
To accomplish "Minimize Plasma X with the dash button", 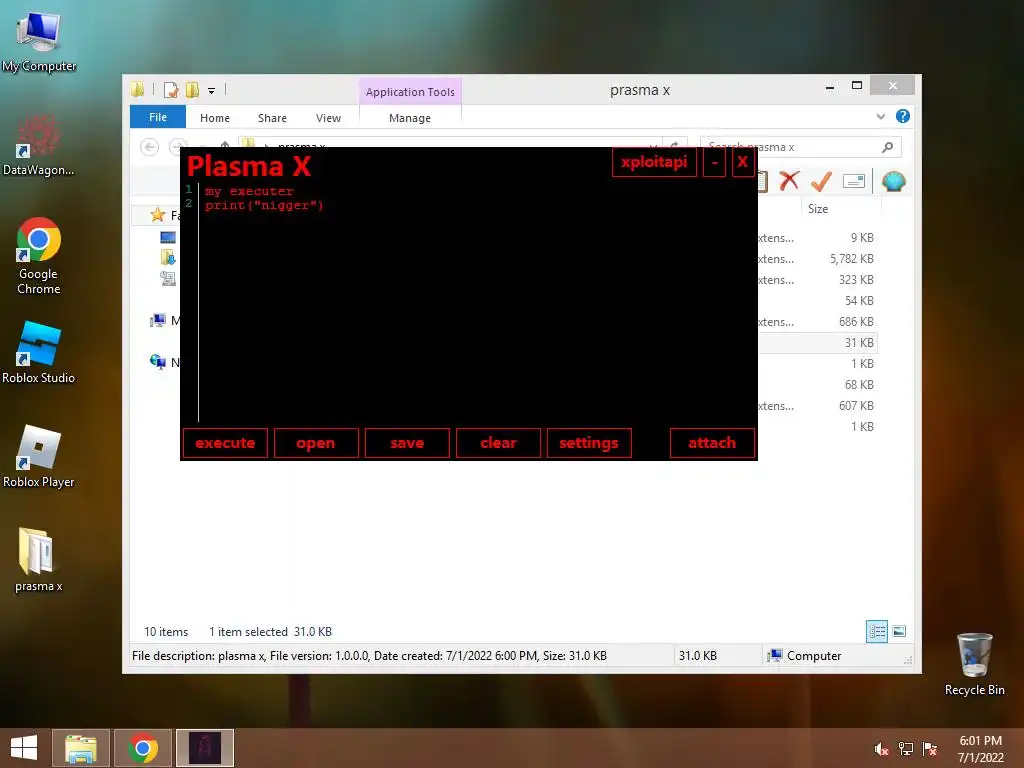I will coord(714,162).
